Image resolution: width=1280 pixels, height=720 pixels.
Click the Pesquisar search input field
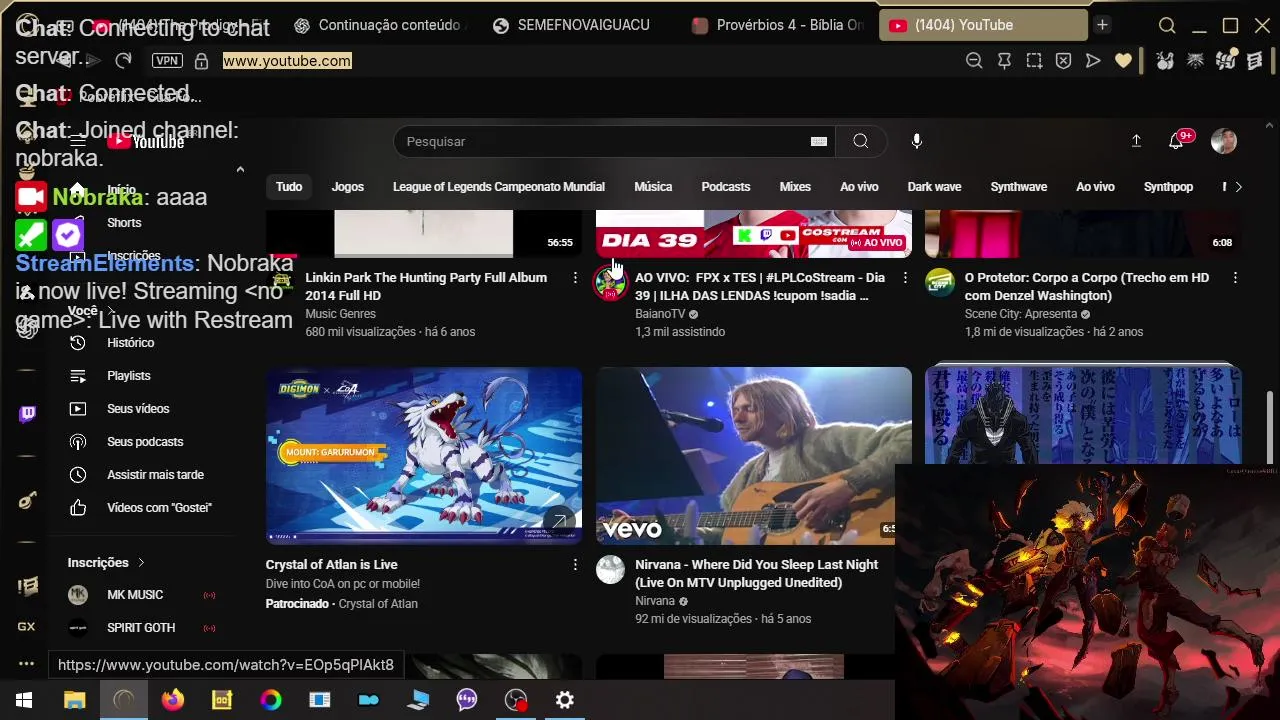(615, 141)
